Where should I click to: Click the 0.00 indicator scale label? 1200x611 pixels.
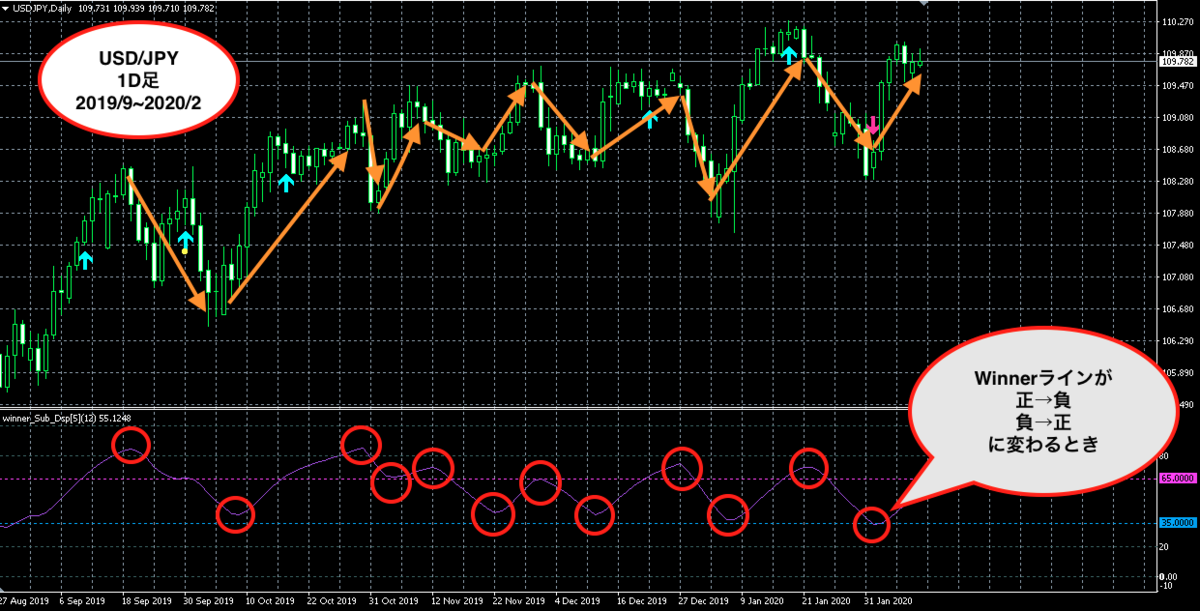(x=1169, y=575)
